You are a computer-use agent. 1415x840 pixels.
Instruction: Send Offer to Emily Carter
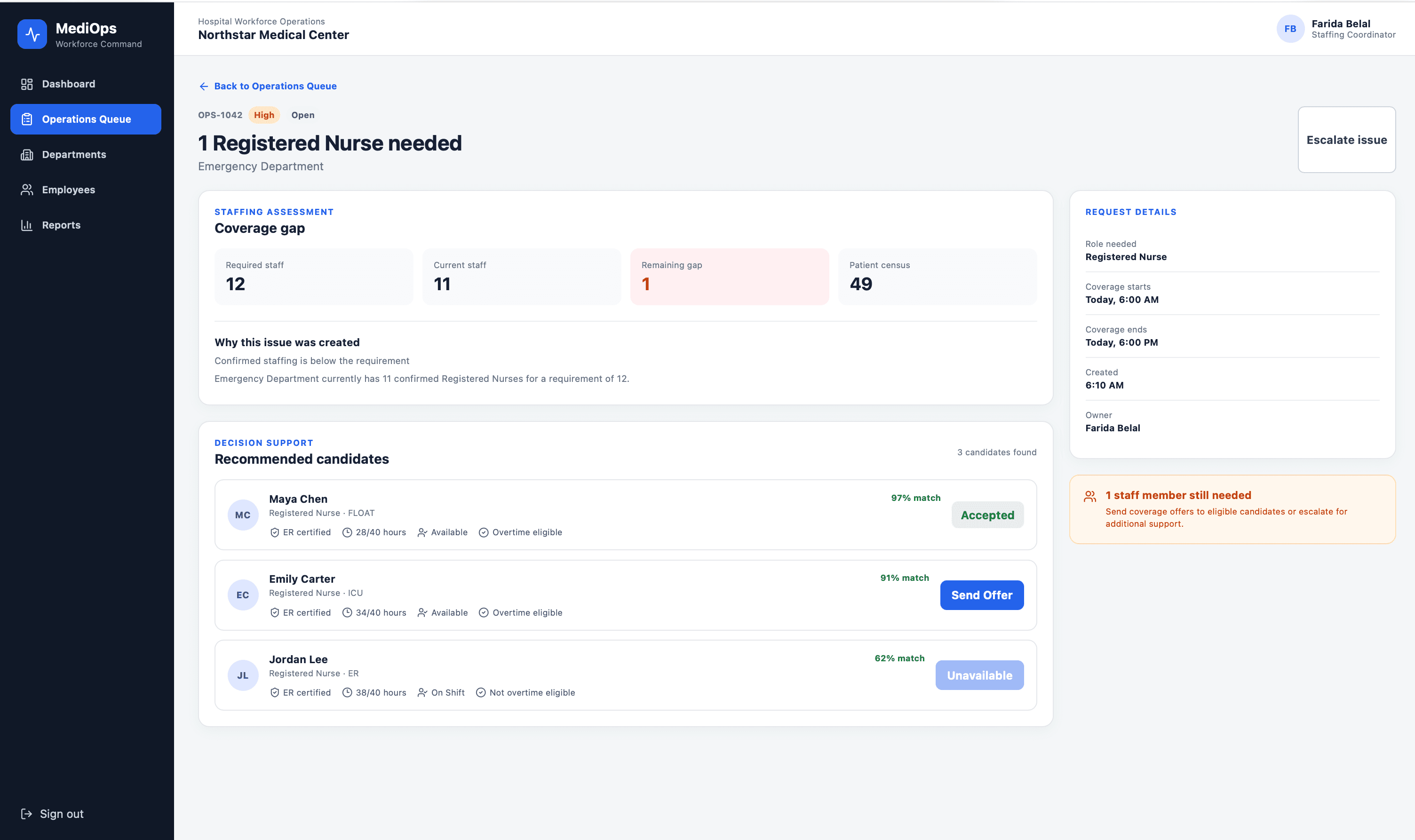point(981,595)
